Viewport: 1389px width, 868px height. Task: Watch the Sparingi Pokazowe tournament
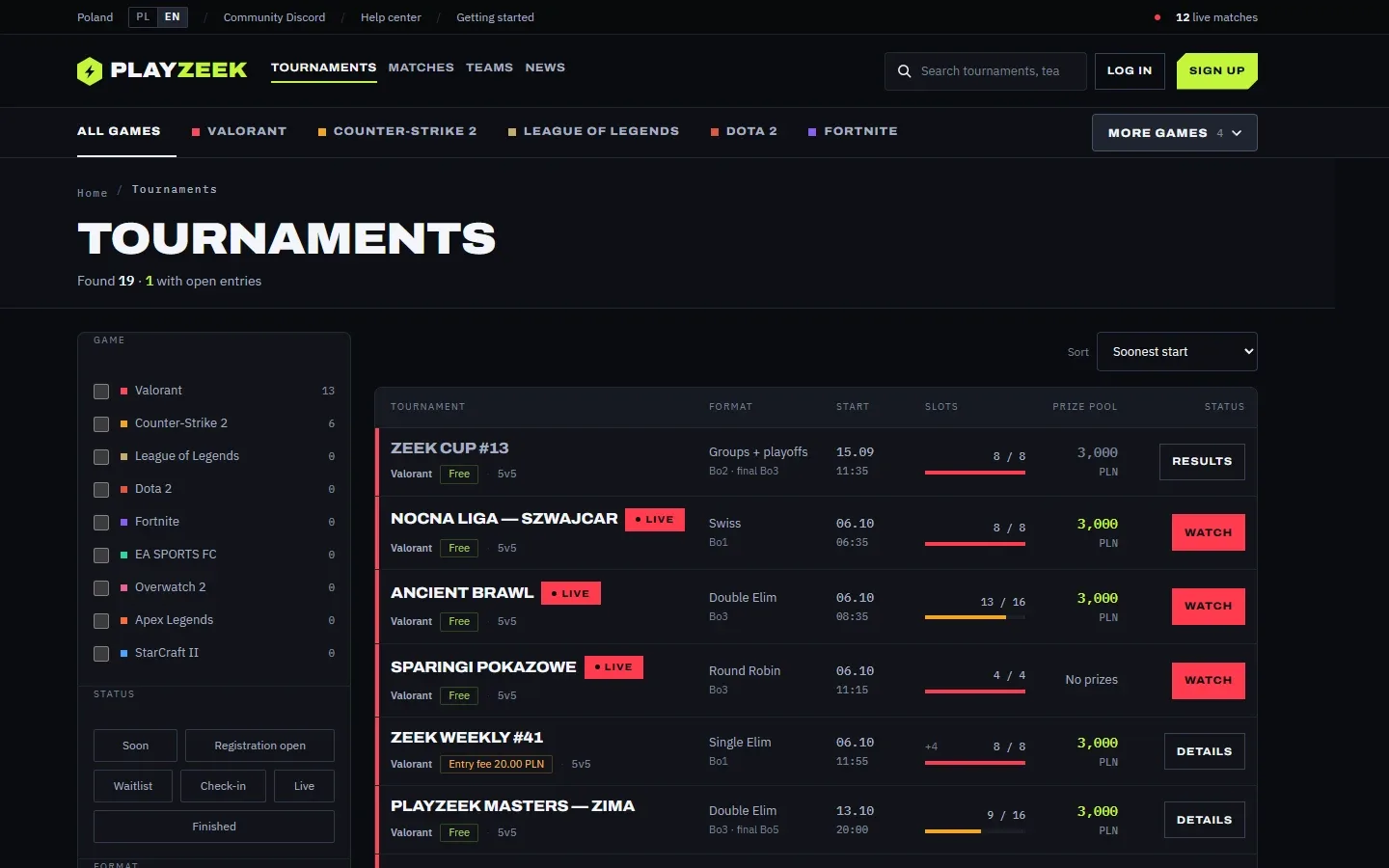click(x=1209, y=681)
